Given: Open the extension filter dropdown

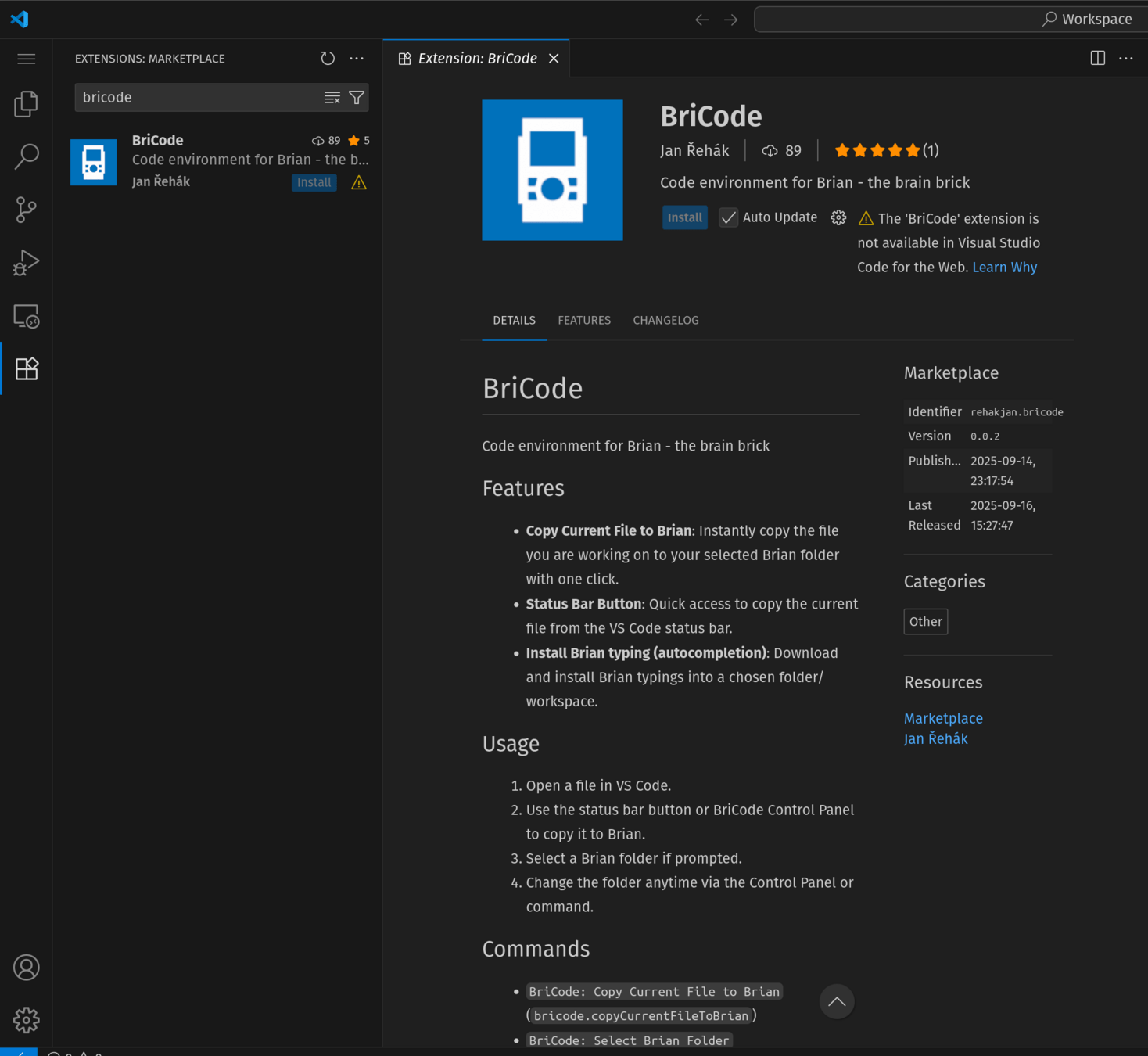Looking at the screenshot, I should click(357, 98).
